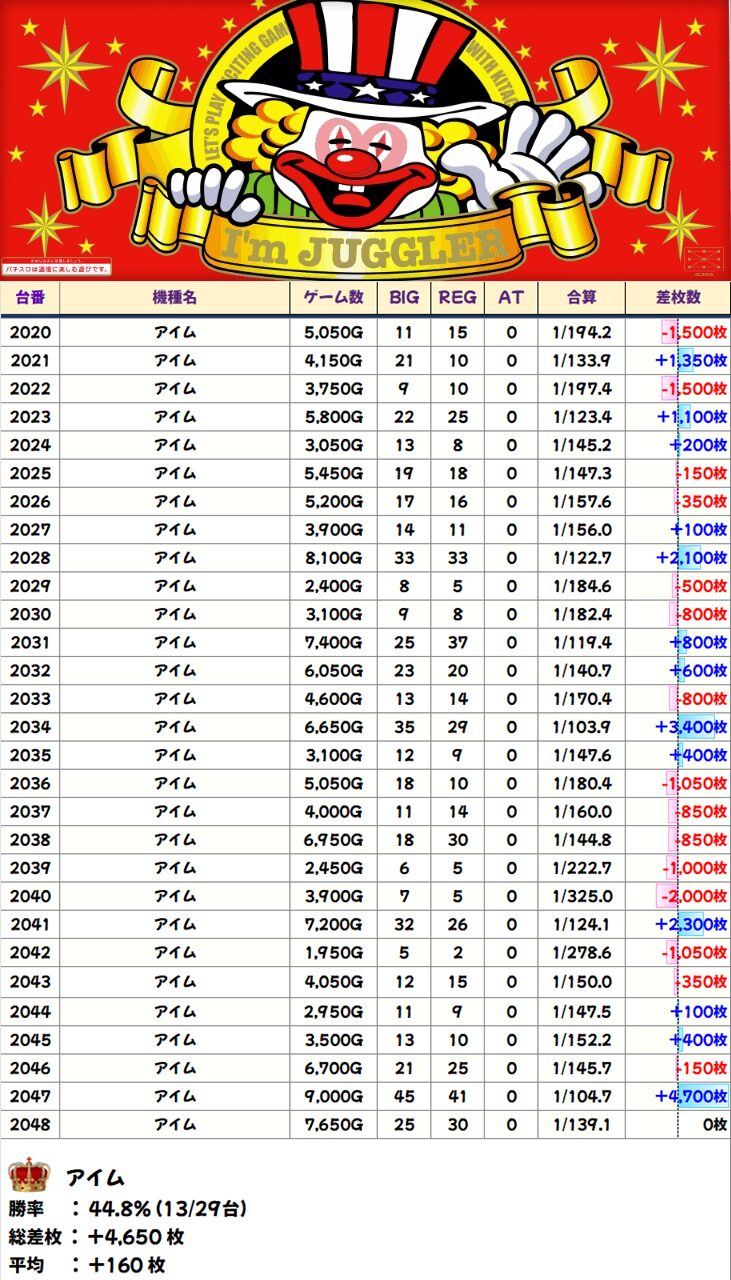Select machine number 2020 cell
The image size is (731, 1280).
coord(30,332)
